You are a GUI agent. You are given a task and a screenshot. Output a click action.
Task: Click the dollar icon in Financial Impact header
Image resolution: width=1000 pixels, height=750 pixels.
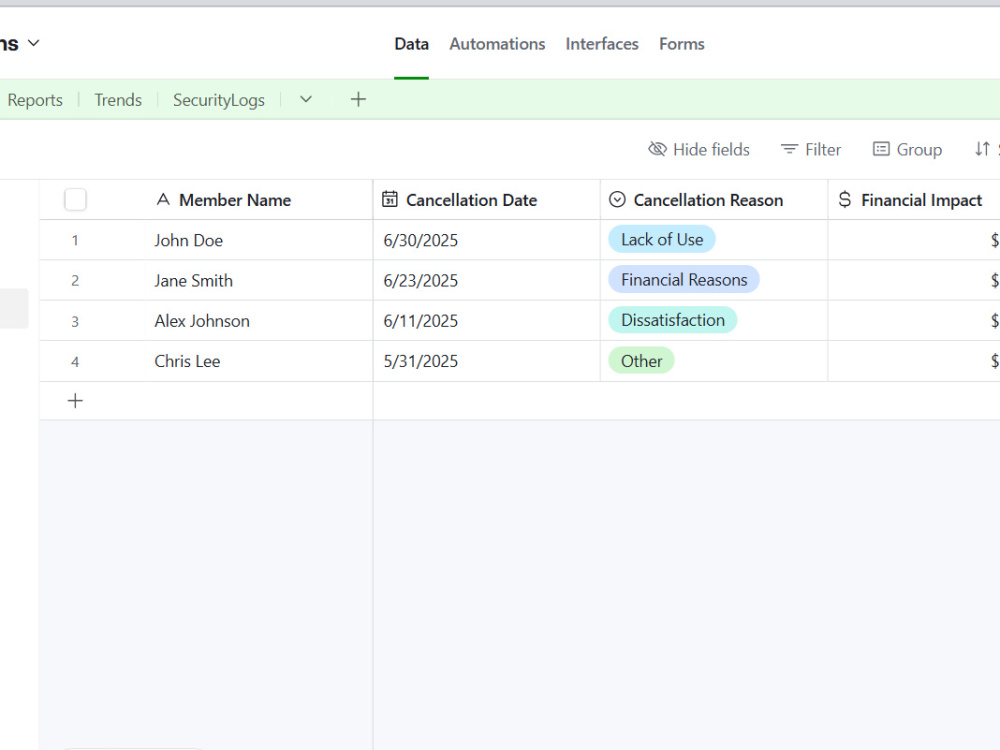click(x=844, y=200)
